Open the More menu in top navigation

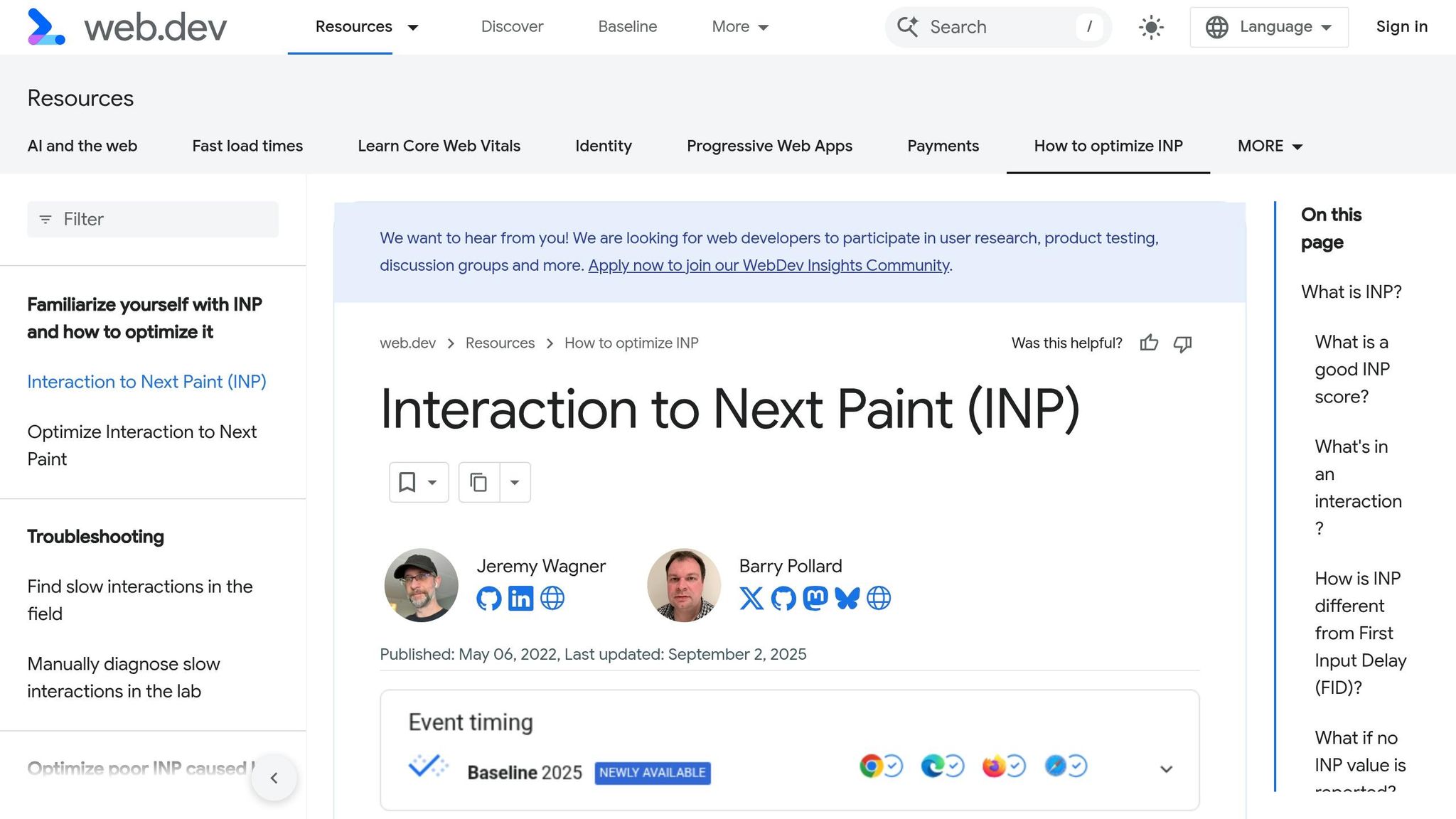[740, 27]
